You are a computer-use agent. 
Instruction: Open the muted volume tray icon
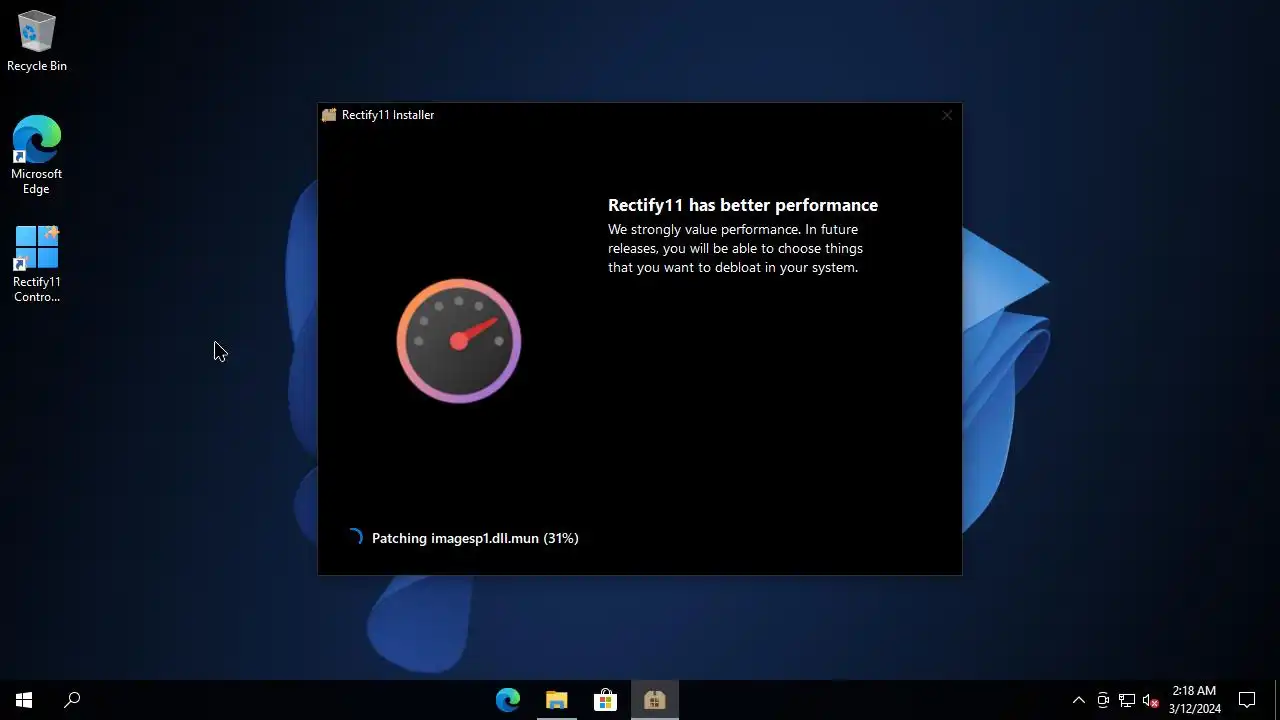click(x=1151, y=700)
